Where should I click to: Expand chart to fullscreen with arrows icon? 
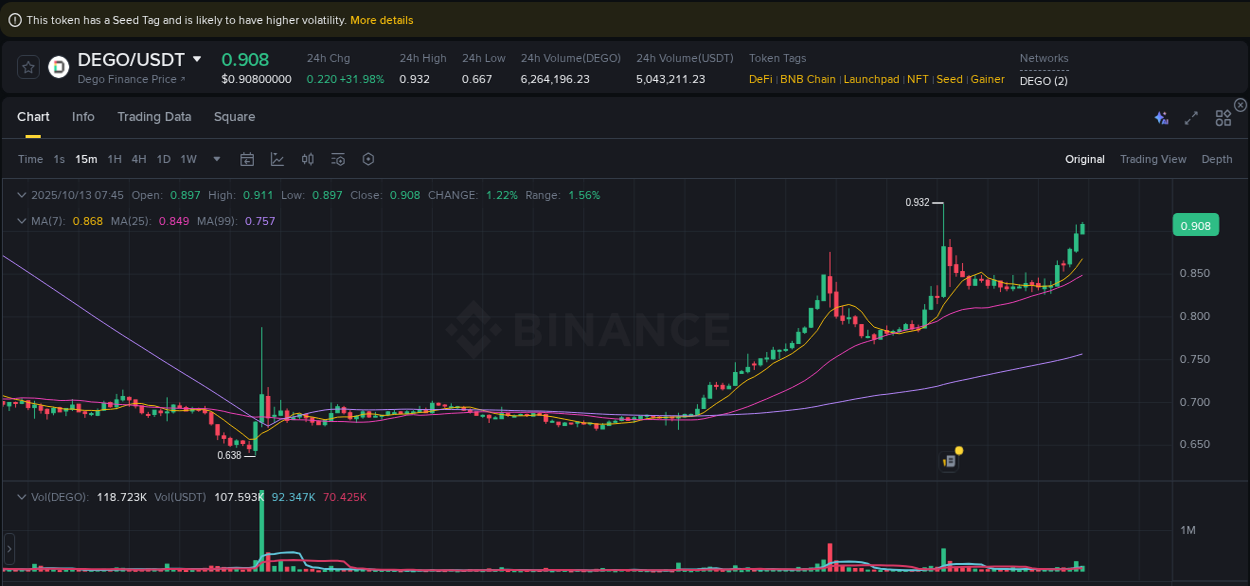click(x=1191, y=117)
